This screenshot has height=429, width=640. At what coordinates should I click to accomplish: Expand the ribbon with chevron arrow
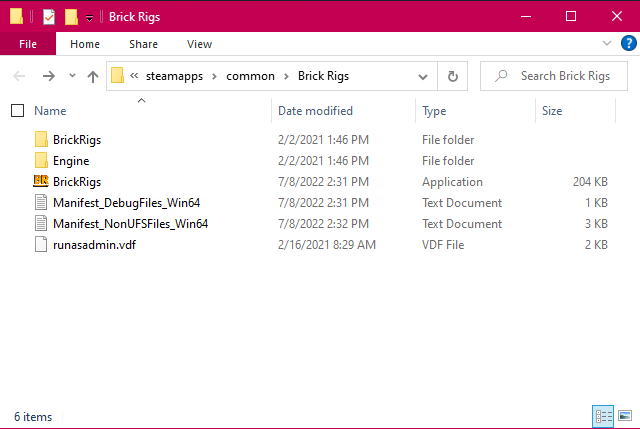coord(607,44)
